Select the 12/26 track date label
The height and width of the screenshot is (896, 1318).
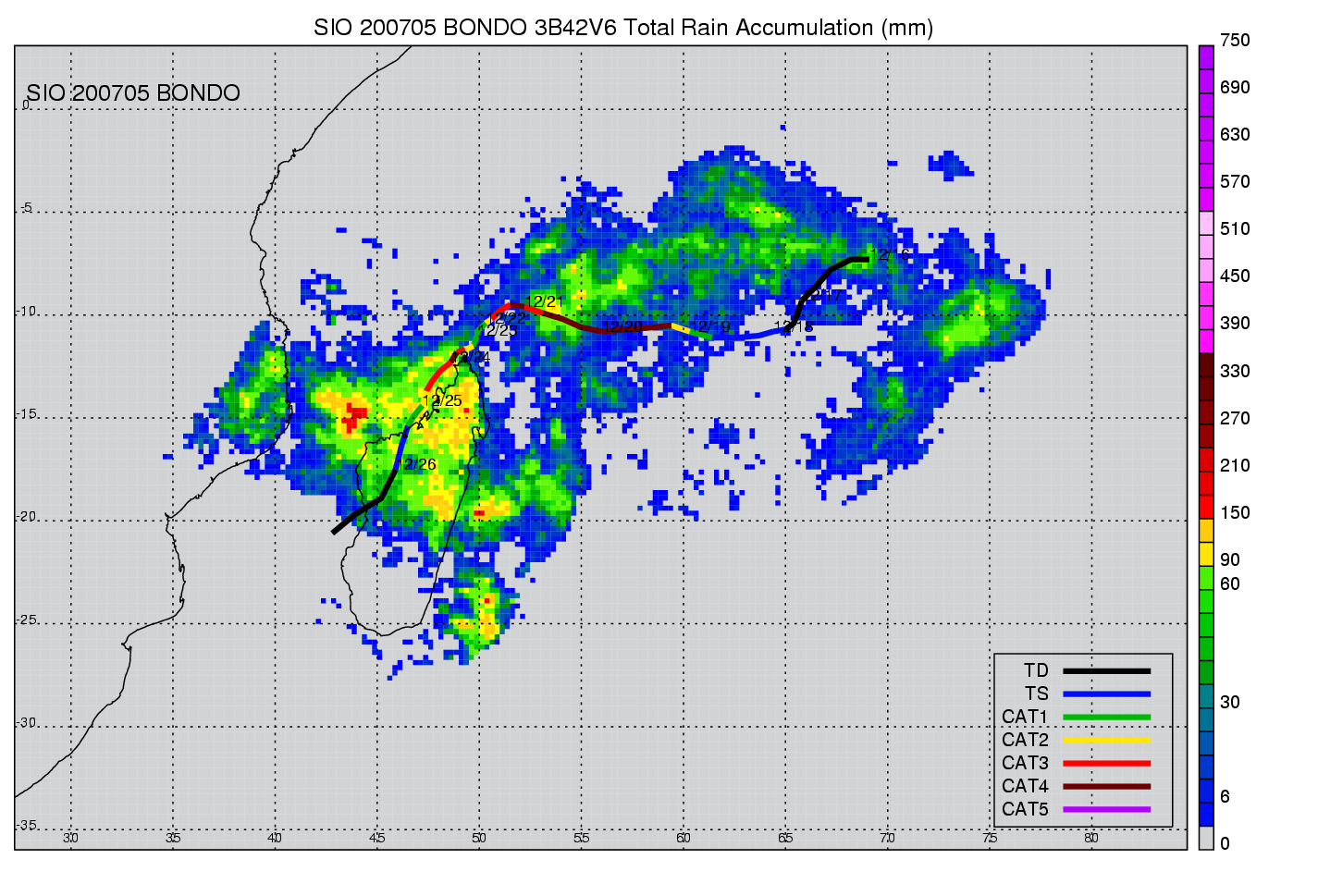pos(417,464)
